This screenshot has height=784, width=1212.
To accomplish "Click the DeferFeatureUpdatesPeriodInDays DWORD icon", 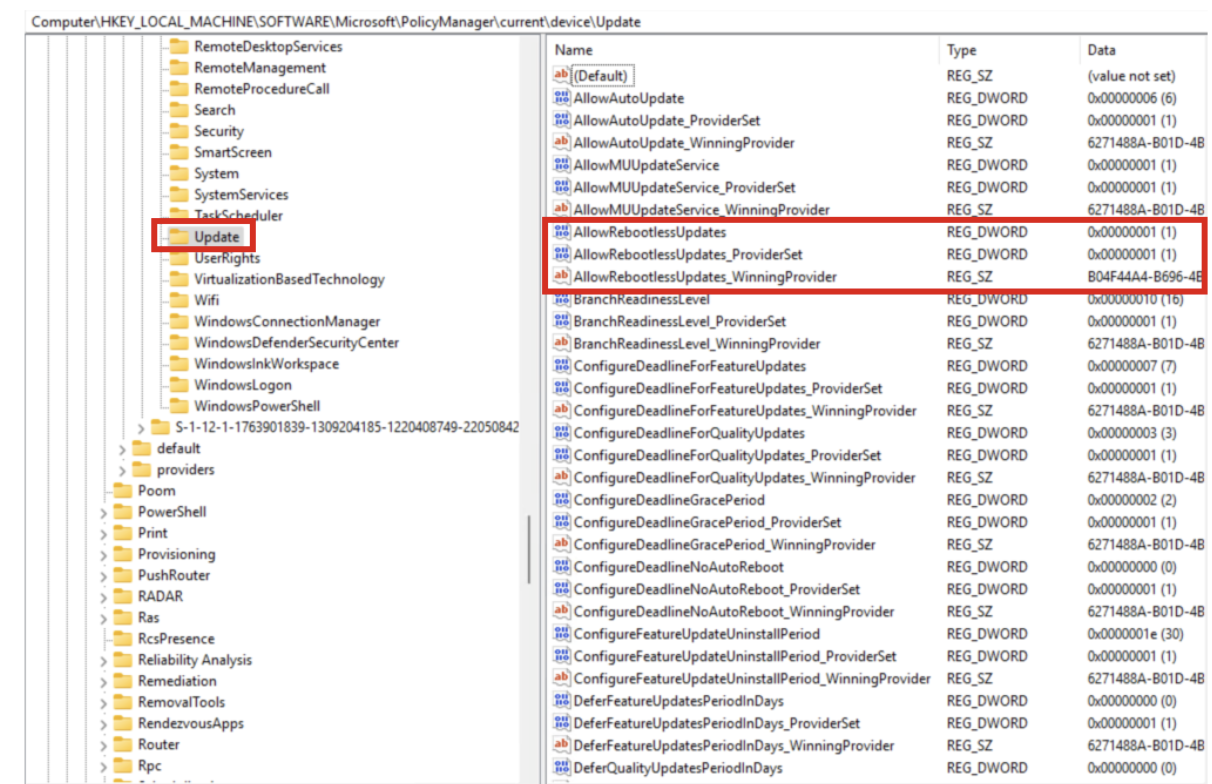I will (x=562, y=701).
